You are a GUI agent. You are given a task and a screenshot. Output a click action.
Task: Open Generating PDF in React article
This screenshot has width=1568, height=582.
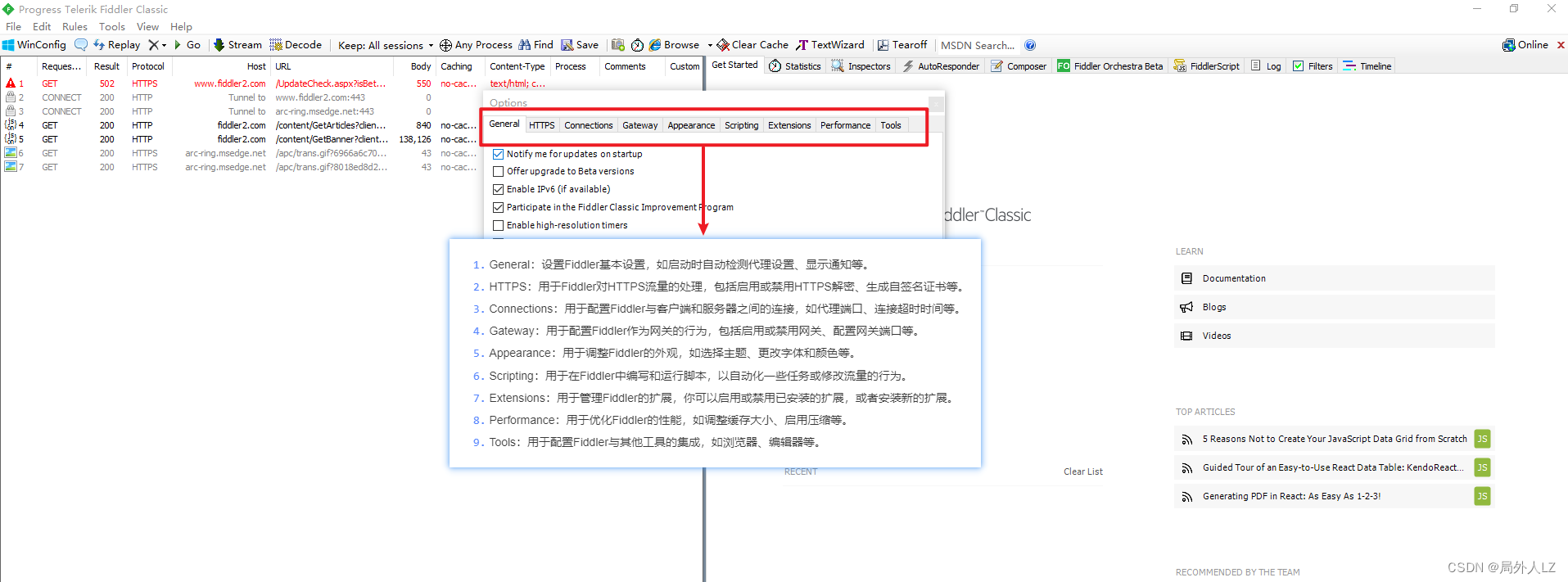[1334, 496]
